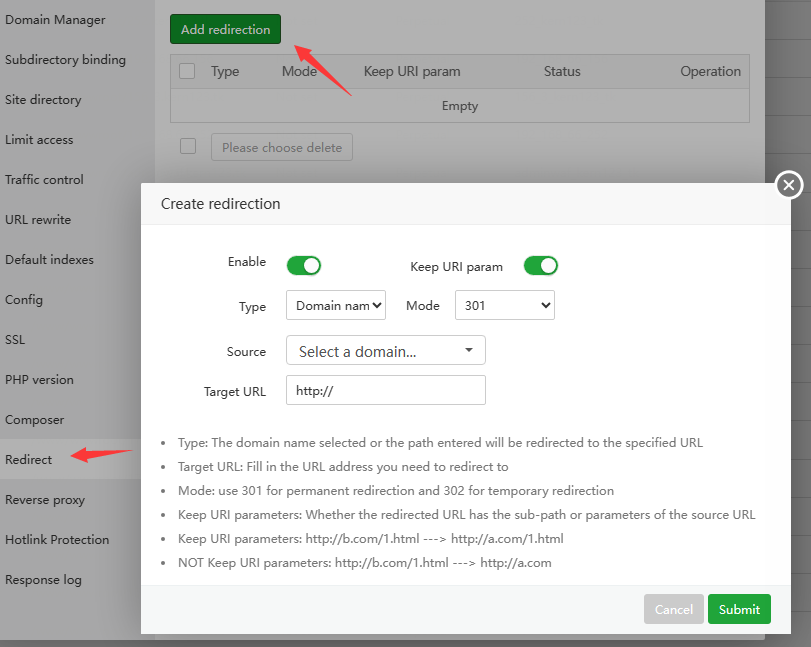Turn off Keep URI param
Image resolution: width=811 pixels, height=647 pixels.
pyautogui.click(x=540, y=265)
